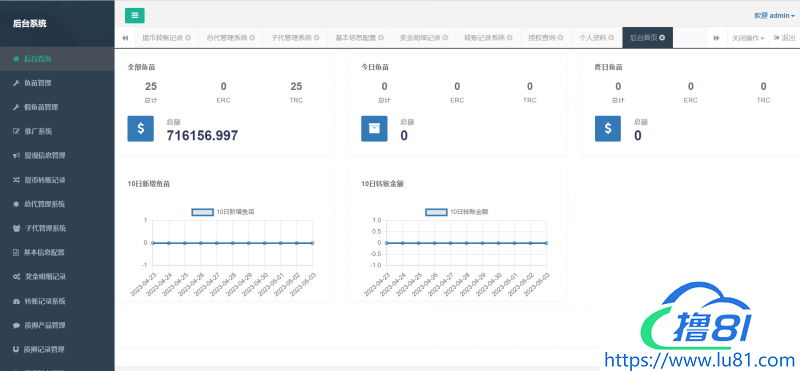Image resolution: width=800 pixels, height=371 pixels.
Task: Toggle the 10日新增鱼苗 chart legend
Action: [222, 212]
